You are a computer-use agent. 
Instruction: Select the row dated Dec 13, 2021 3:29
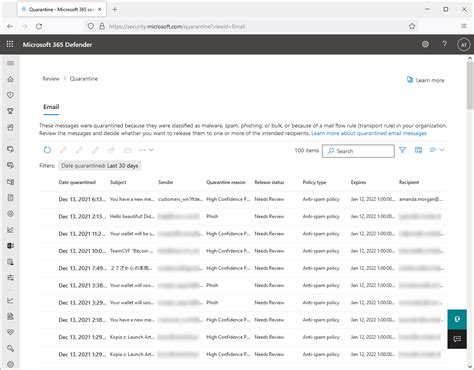click(243, 303)
